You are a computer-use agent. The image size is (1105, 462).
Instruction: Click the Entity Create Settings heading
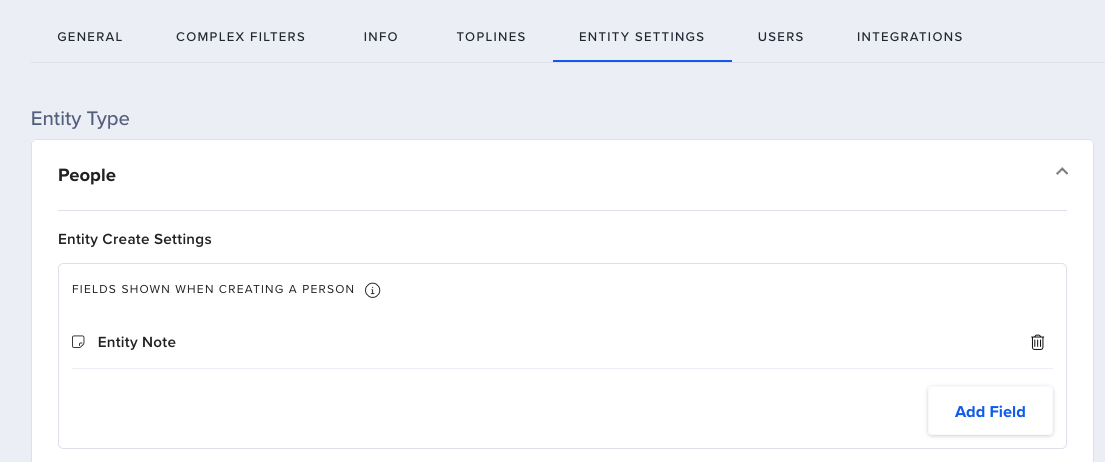click(135, 239)
